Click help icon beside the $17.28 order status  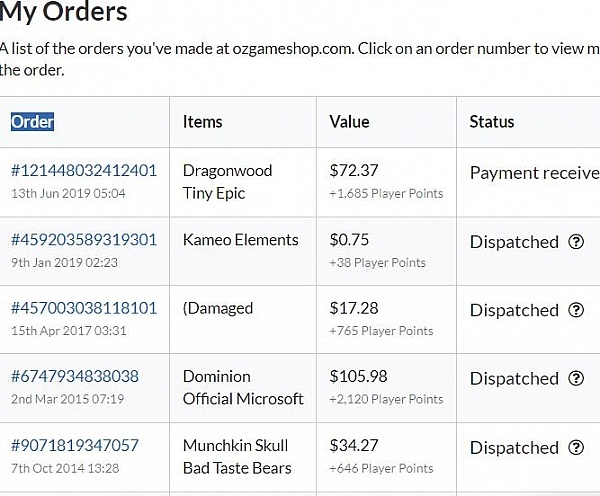click(576, 310)
